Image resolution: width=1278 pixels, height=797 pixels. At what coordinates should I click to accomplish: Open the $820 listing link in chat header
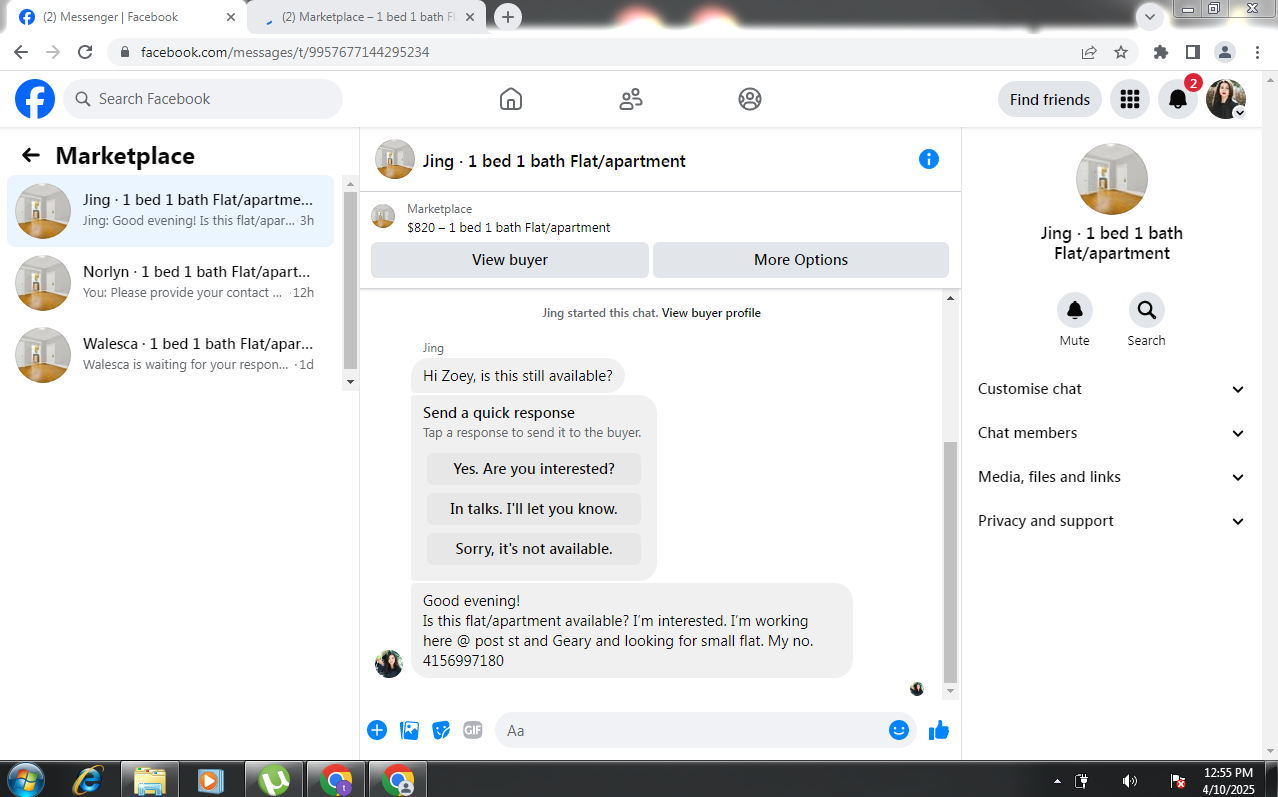[x=508, y=228]
